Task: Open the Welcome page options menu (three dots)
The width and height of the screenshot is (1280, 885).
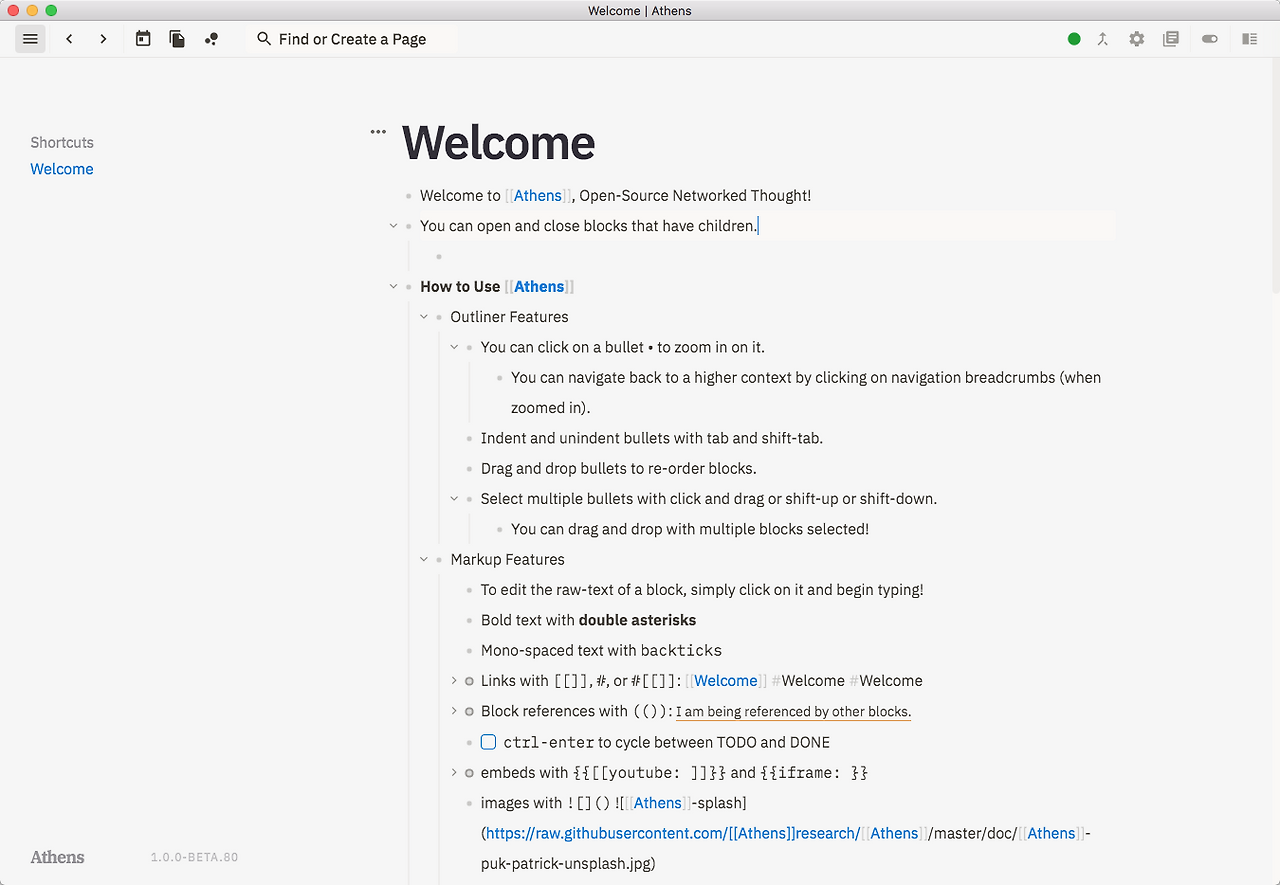Action: (378, 132)
